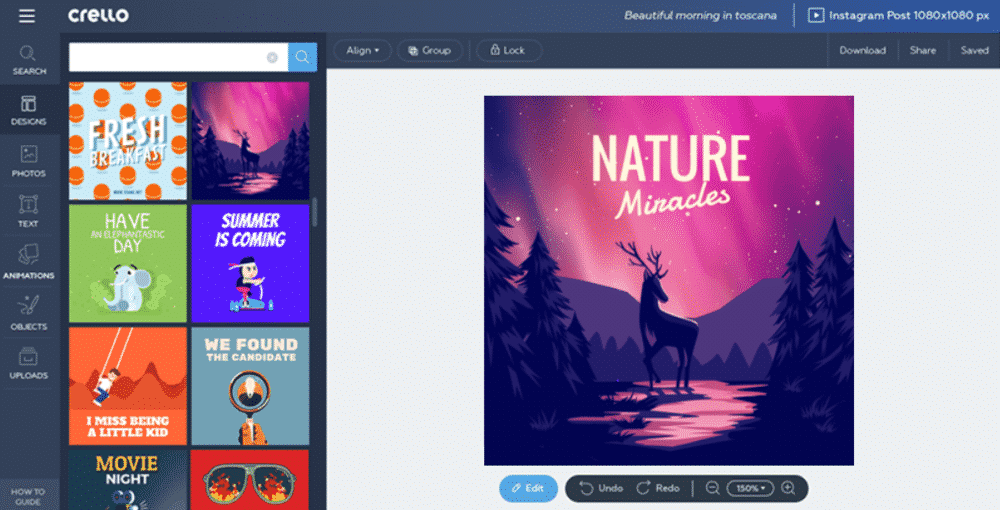Open the Text sidebar panel

[x=29, y=211]
